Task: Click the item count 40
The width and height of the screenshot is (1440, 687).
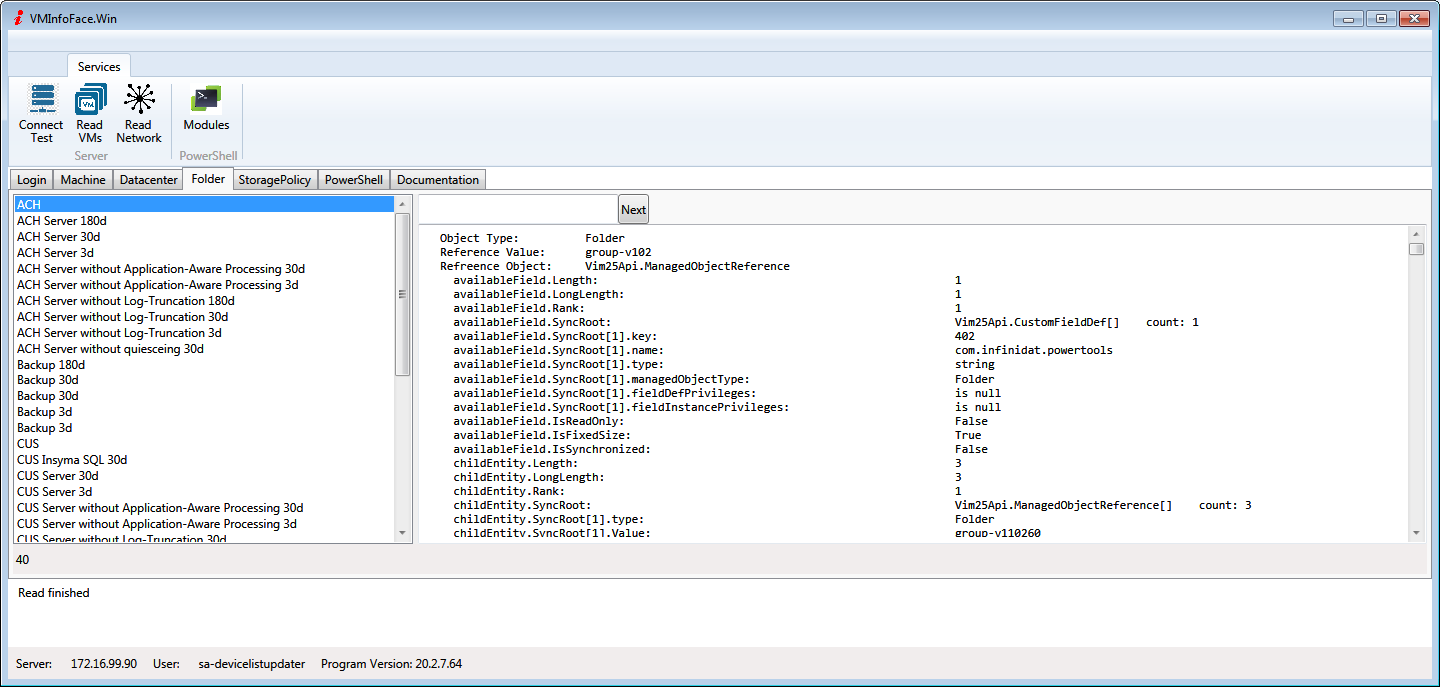Action: (x=23, y=560)
